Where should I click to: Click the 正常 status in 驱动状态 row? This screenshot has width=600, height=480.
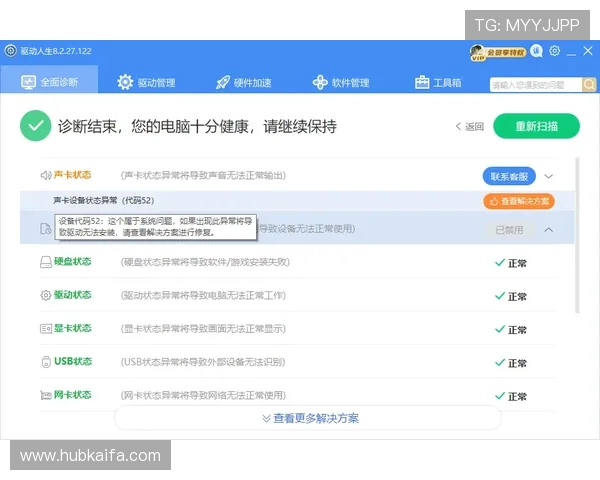coord(511,296)
